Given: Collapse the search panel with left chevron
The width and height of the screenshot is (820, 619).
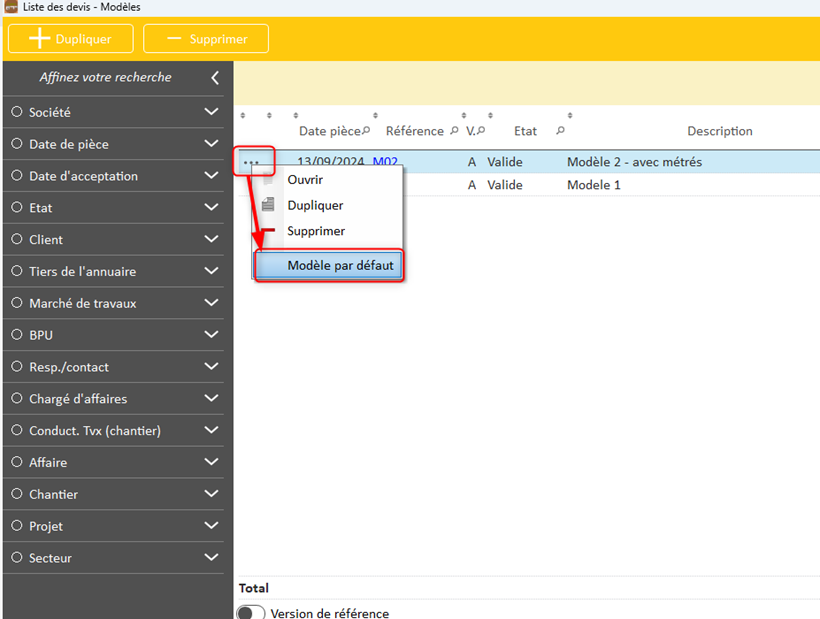Looking at the screenshot, I should click(215, 78).
